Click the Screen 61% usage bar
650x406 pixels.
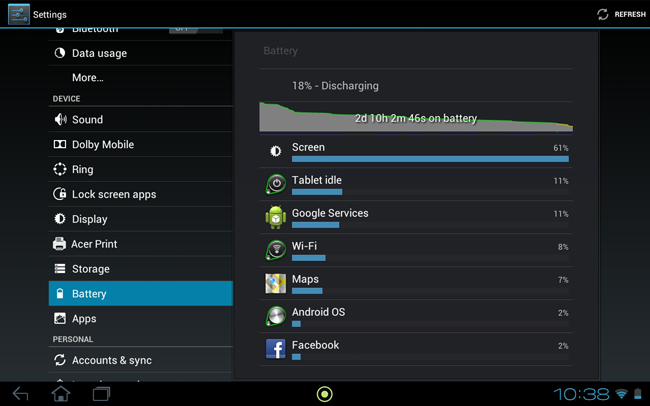pos(430,159)
